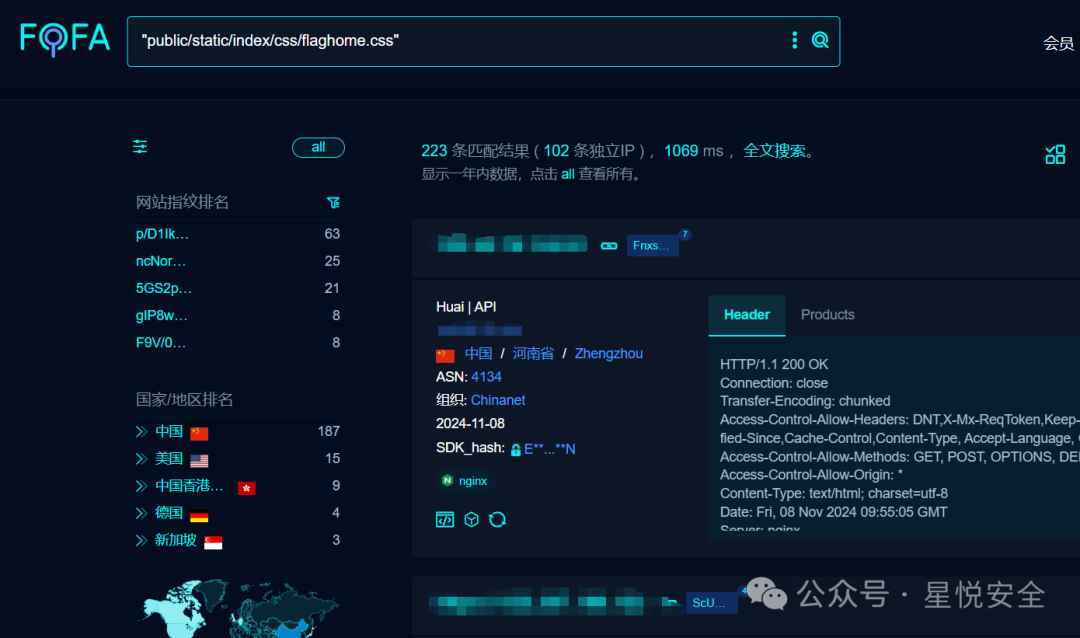The height and width of the screenshot is (638, 1080).
Task: Click the all link to view all data
Action: pyautogui.click(x=568, y=174)
